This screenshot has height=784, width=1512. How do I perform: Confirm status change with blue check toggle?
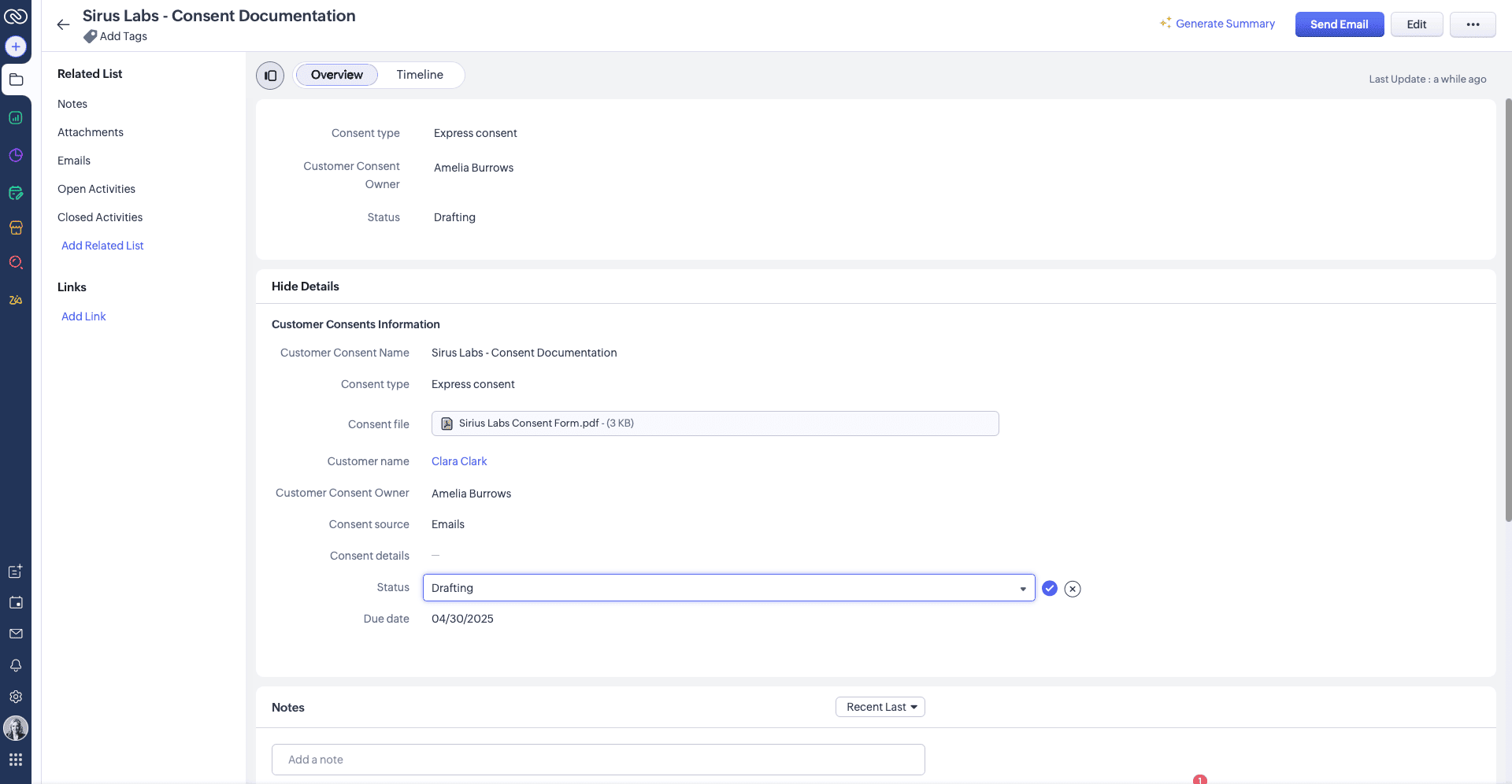1049,588
